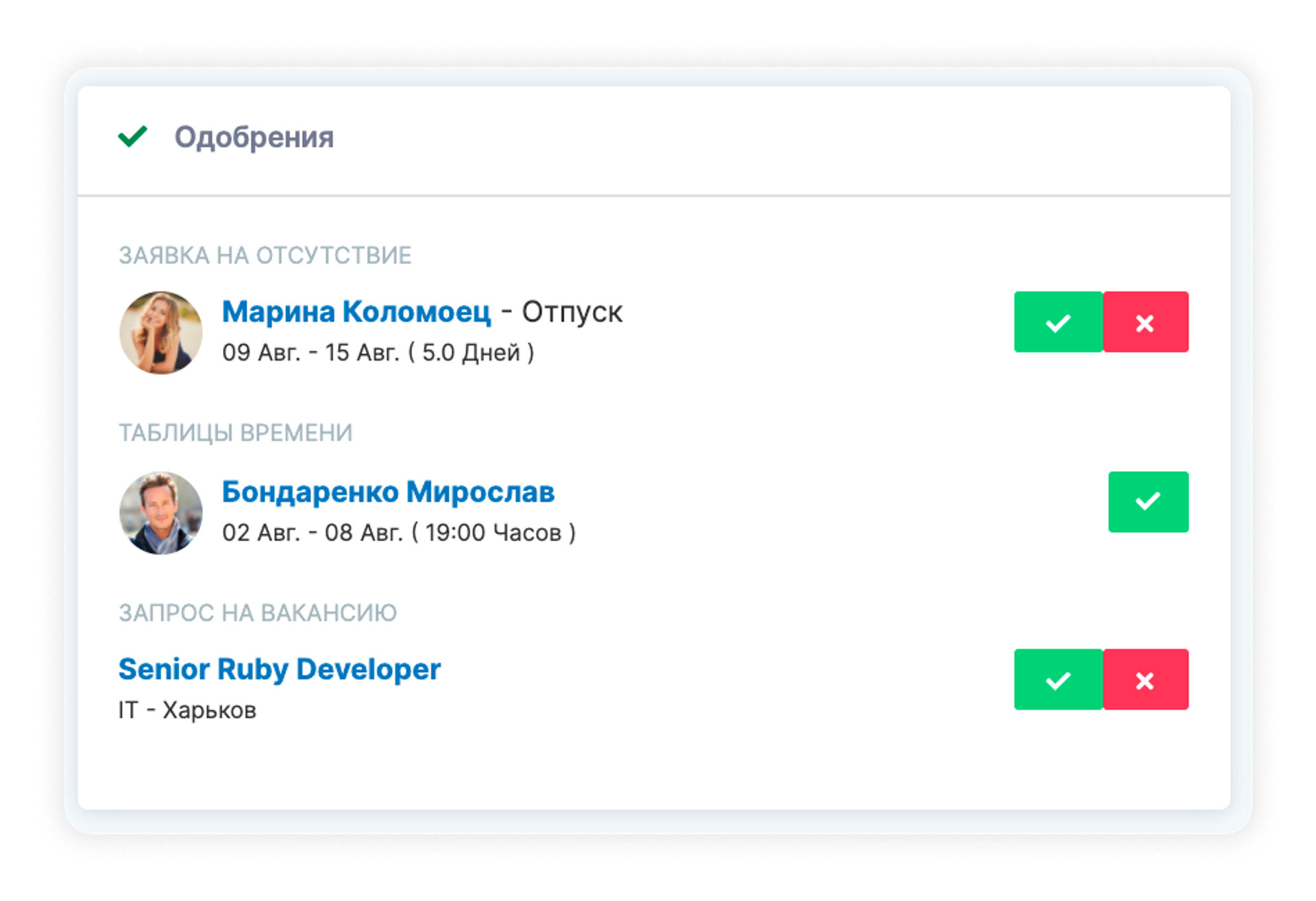This screenshot has height=901, width=1316.
Task: Reject Senior Ruby Developer vacancy request
Action: [1145, 680]
